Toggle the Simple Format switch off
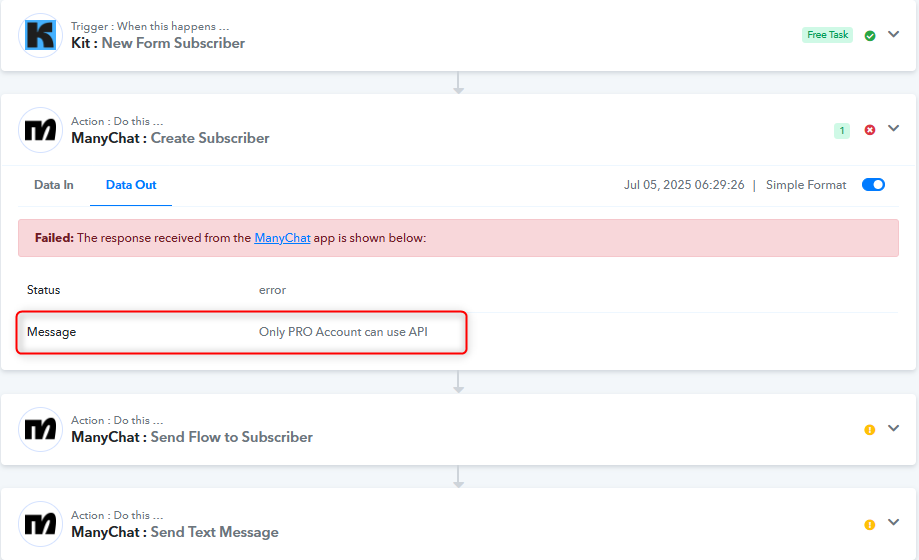The width and height of the screenshot is (919, 560). coord(873,185)
